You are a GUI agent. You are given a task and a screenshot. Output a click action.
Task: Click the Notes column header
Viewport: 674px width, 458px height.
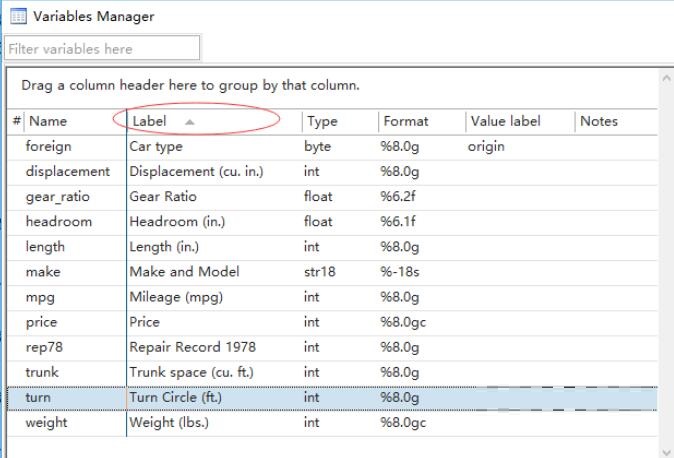coord(599,121)
